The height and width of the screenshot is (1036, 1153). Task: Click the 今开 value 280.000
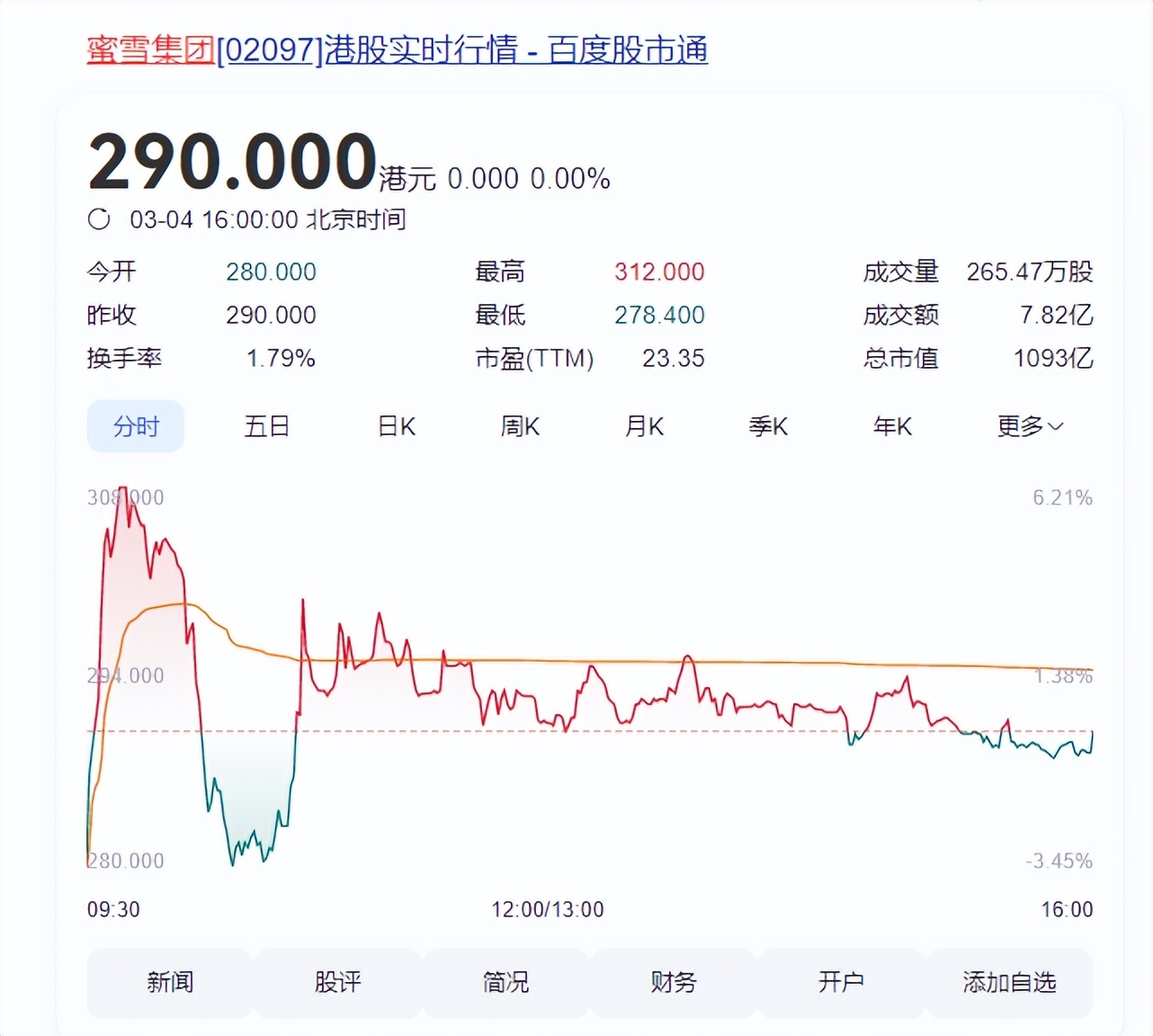[x=271, y=272]
